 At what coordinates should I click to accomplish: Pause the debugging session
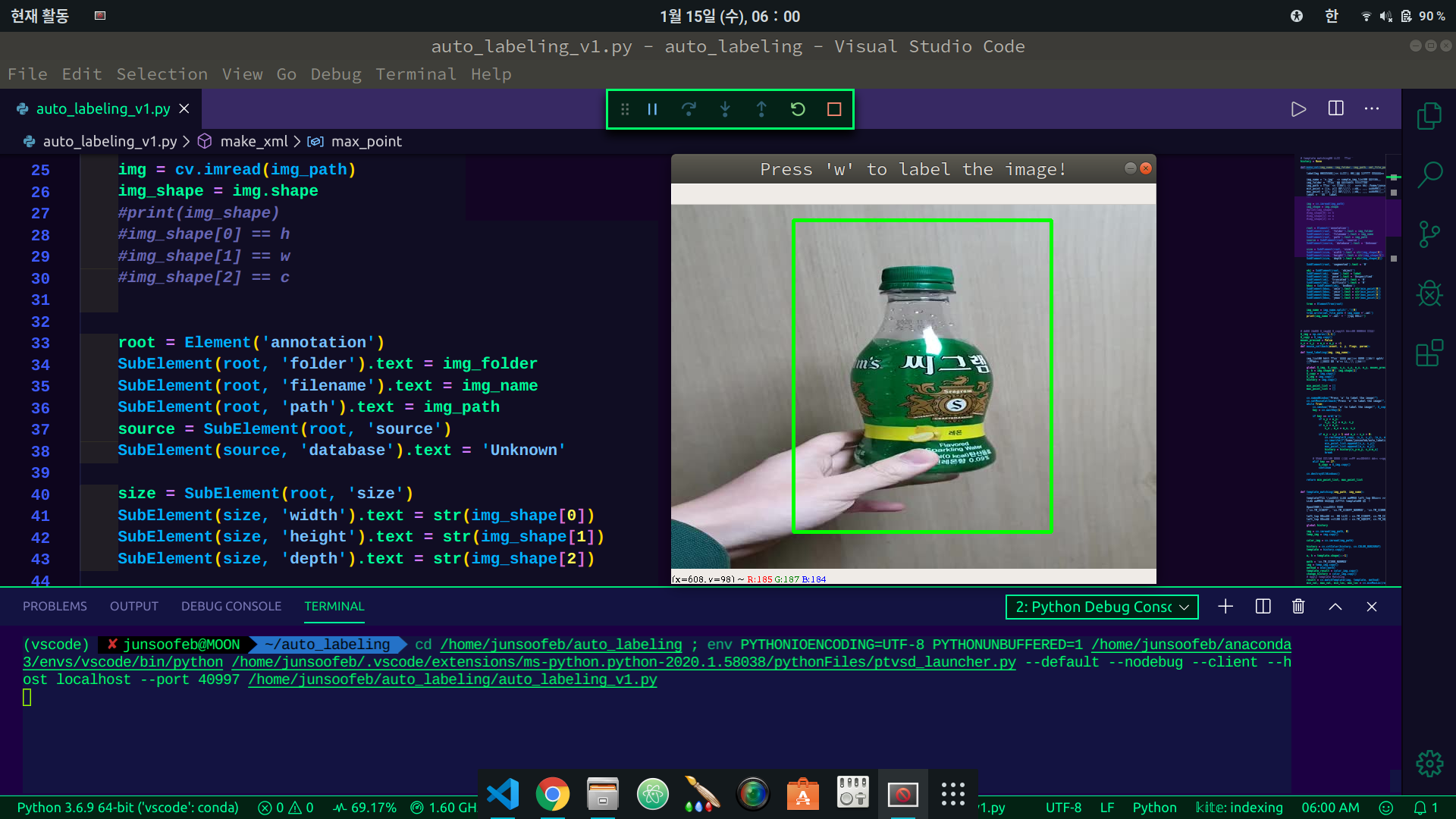652,109
